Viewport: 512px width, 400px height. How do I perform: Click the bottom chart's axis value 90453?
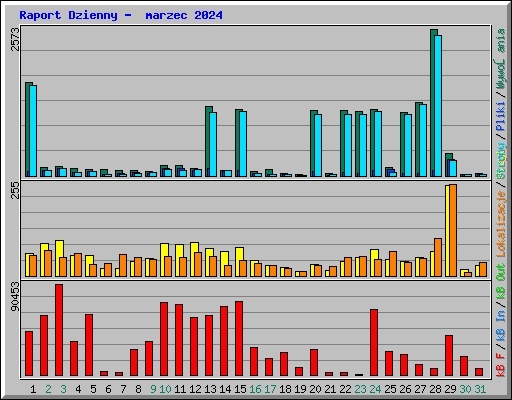[15, 297]
